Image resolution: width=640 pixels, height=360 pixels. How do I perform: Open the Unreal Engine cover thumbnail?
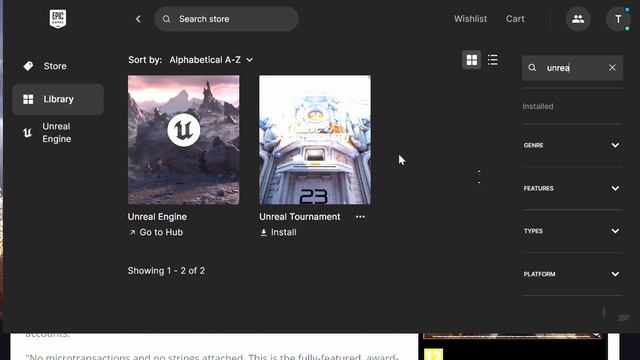click(184, 140)
